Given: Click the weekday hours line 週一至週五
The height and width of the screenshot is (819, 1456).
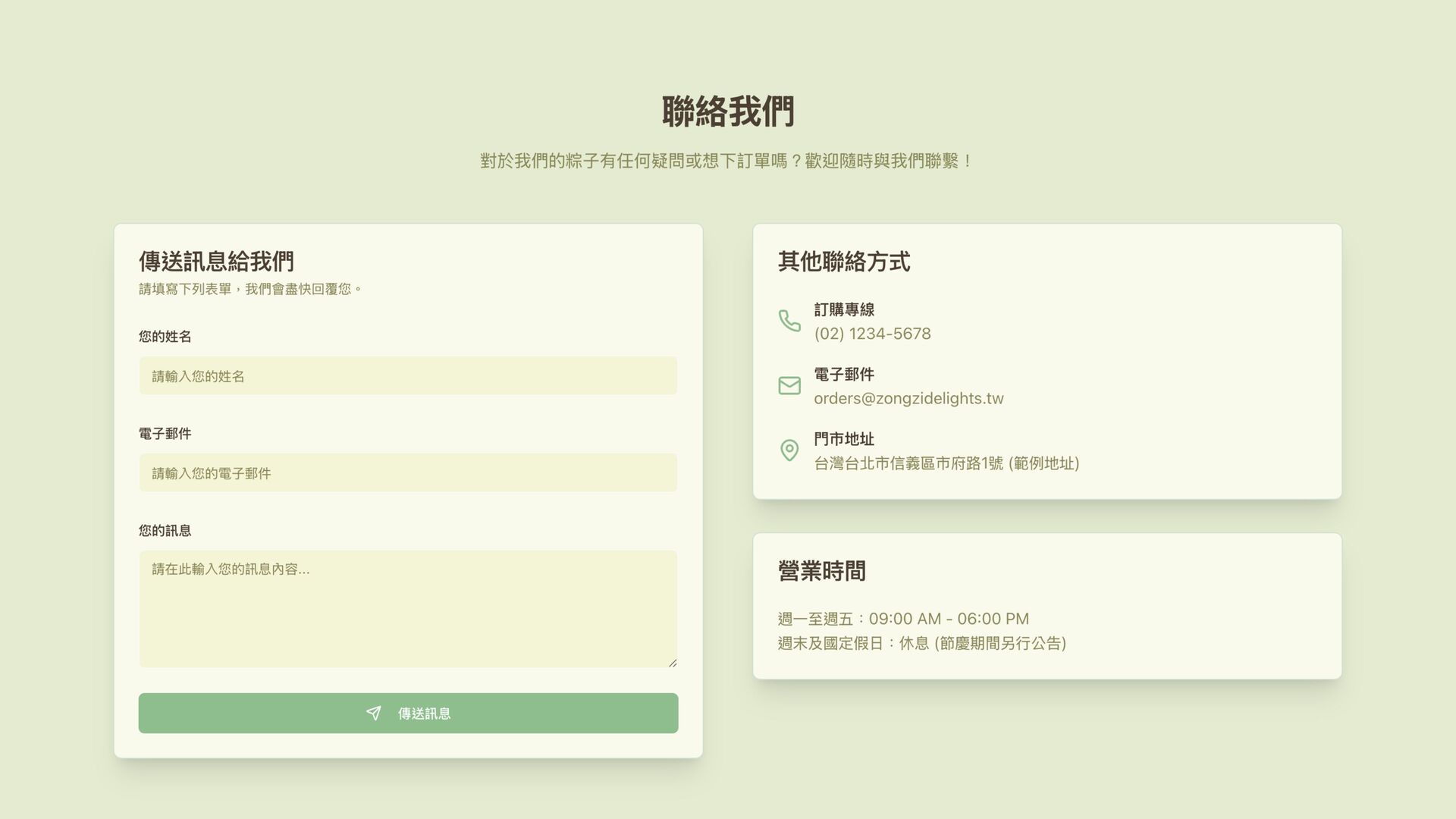Looking at the screenshot, I should [902, 619].
